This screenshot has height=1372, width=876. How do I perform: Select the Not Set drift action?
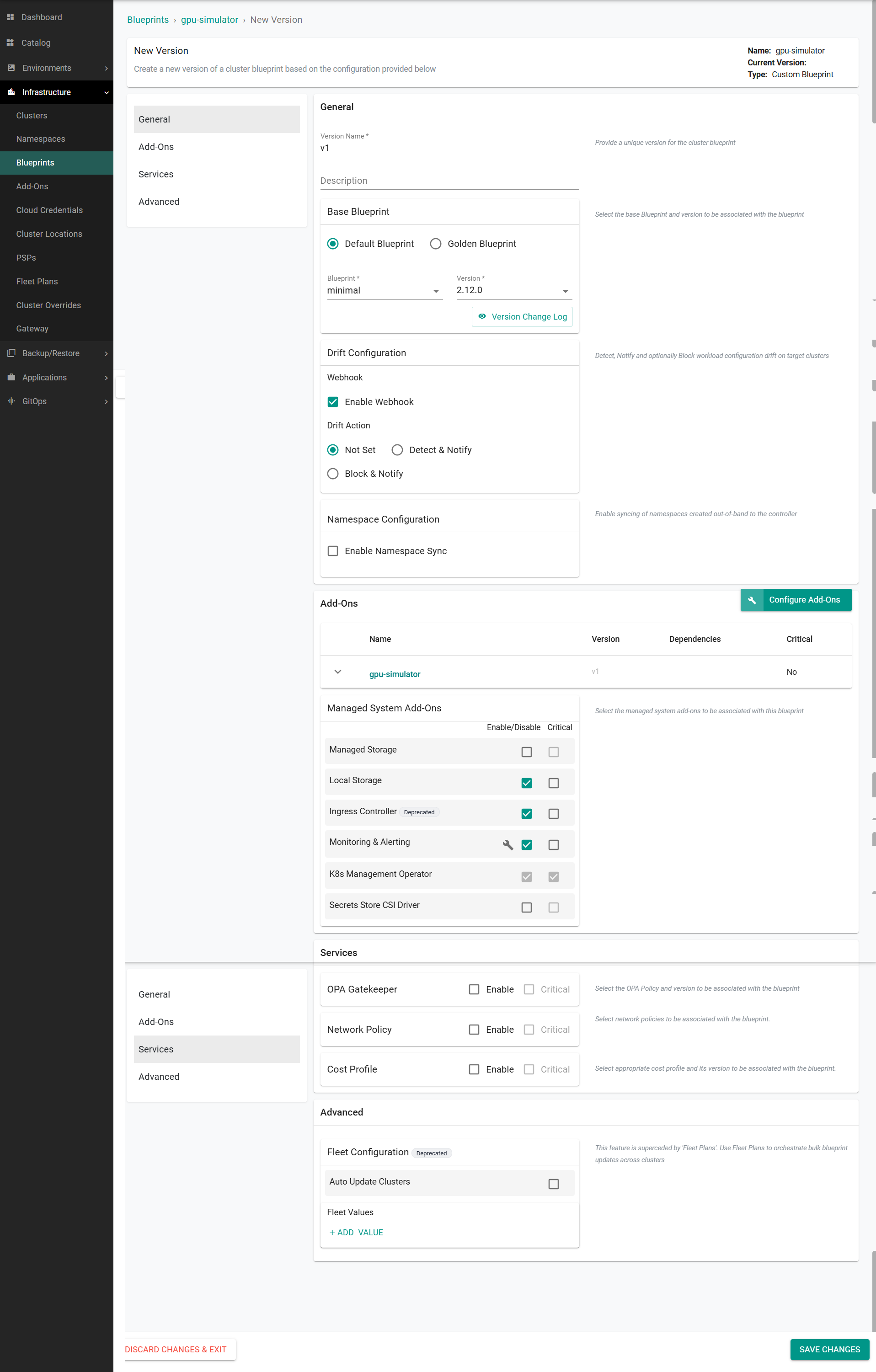[333, 450]
